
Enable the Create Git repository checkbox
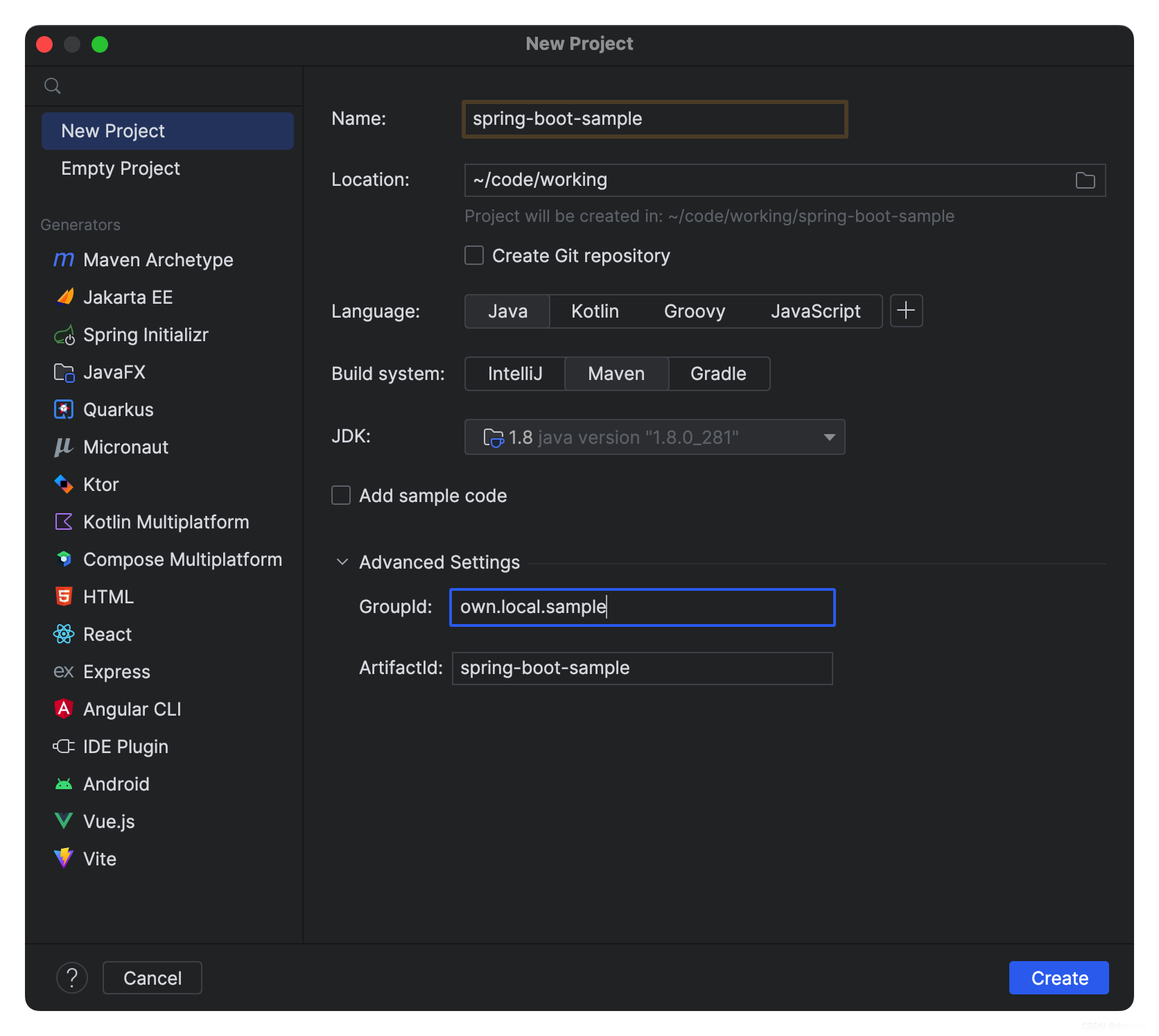[x=474, y=256]
